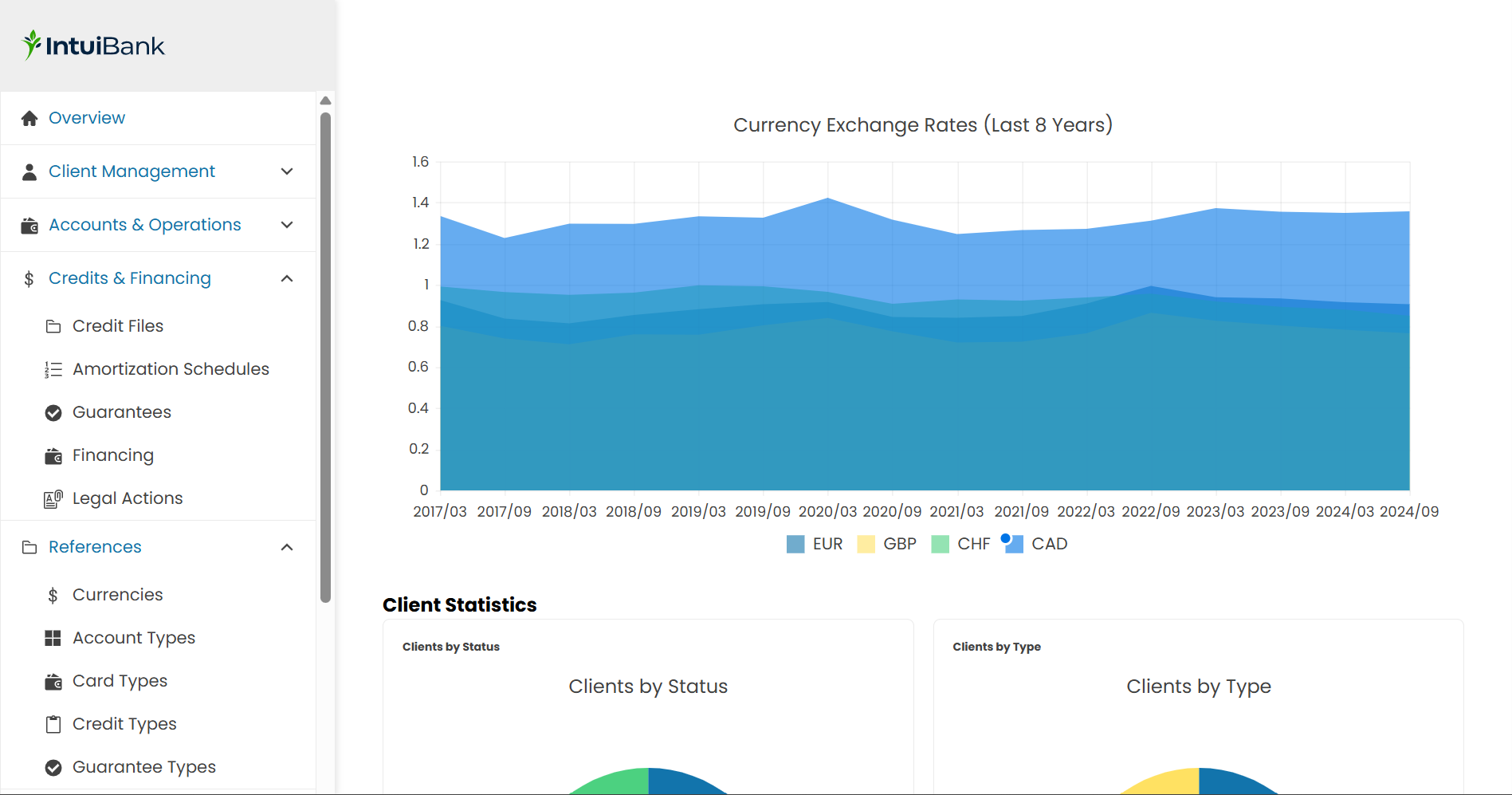Click the IntuiBank logo

click(x=93, y=45)
